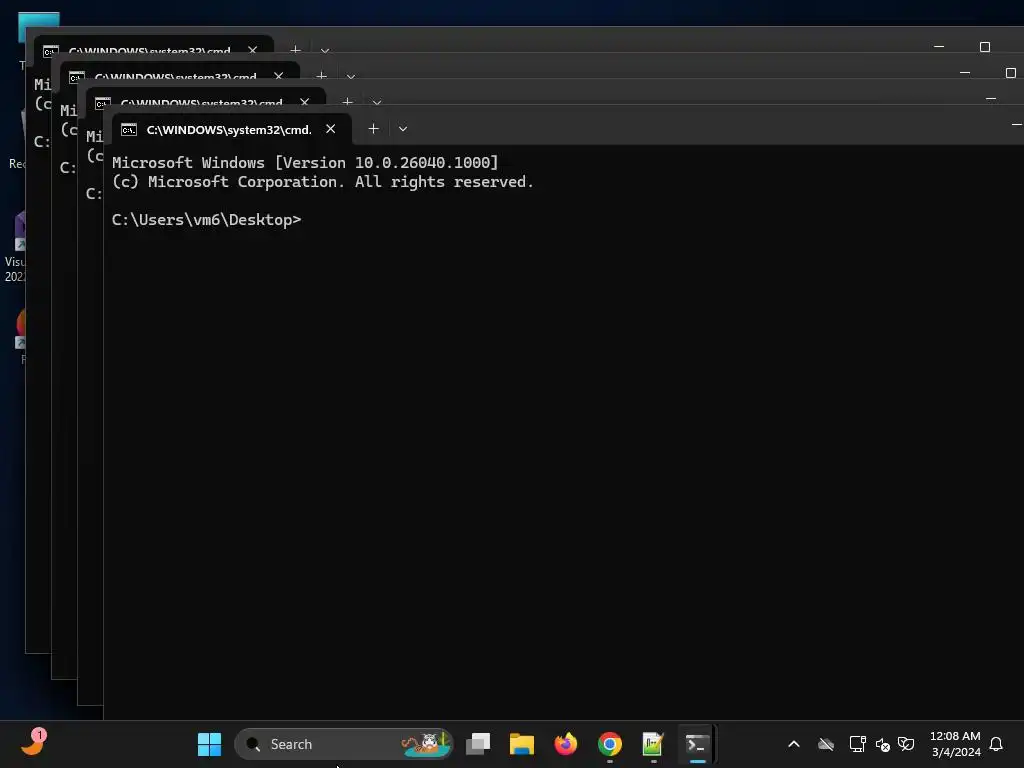Add a new tab in the second terminal window

[x=347, y=102]
